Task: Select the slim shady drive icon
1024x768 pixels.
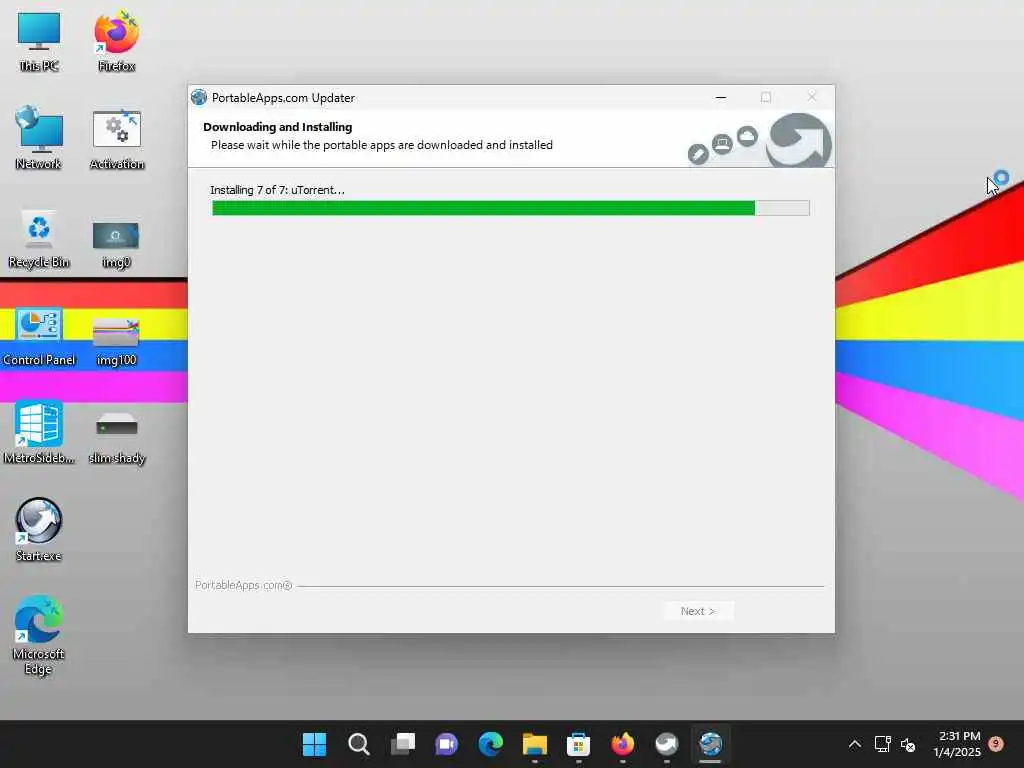Action: point(116,438)
